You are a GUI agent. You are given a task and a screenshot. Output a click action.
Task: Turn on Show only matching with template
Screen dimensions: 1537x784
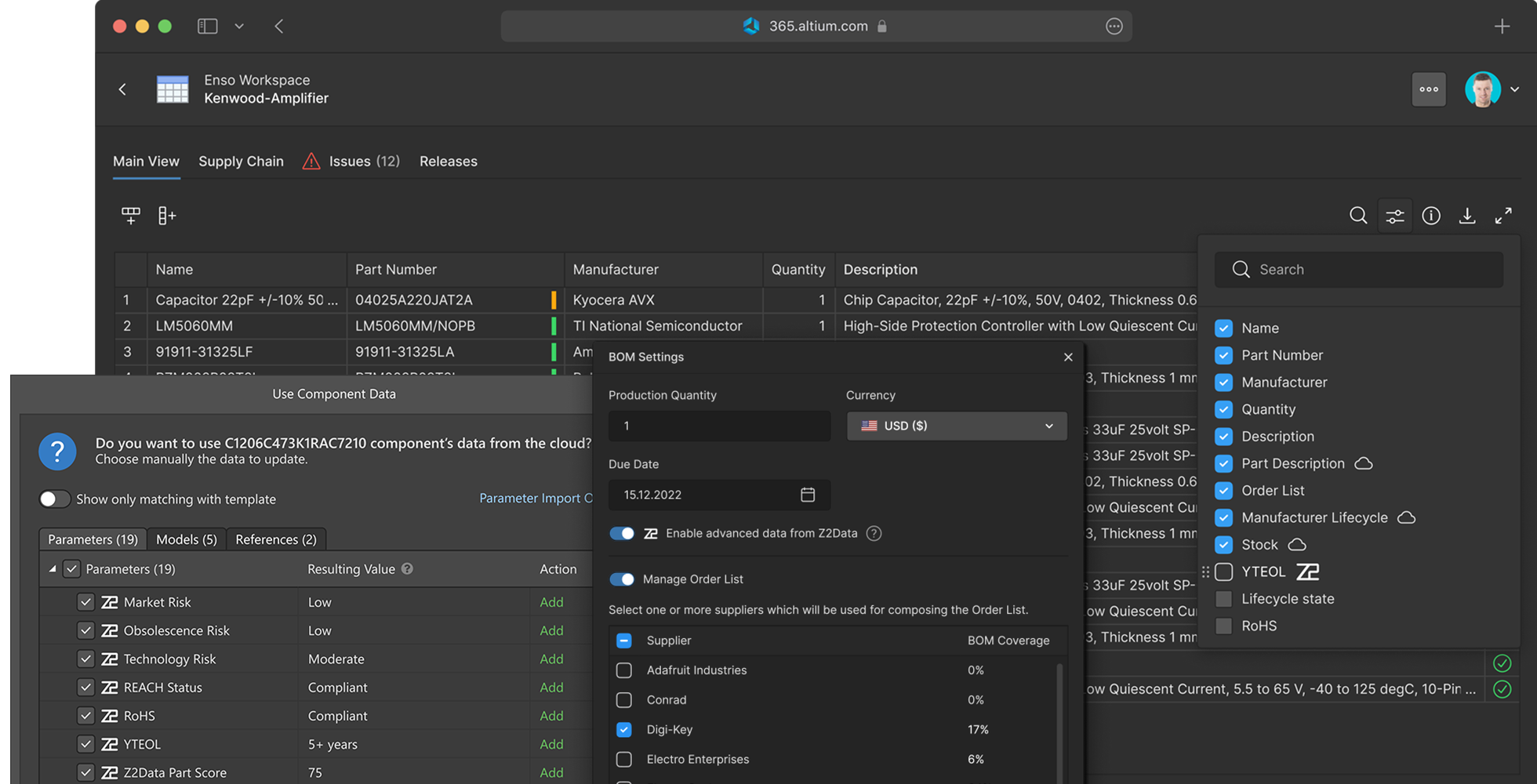55,499
